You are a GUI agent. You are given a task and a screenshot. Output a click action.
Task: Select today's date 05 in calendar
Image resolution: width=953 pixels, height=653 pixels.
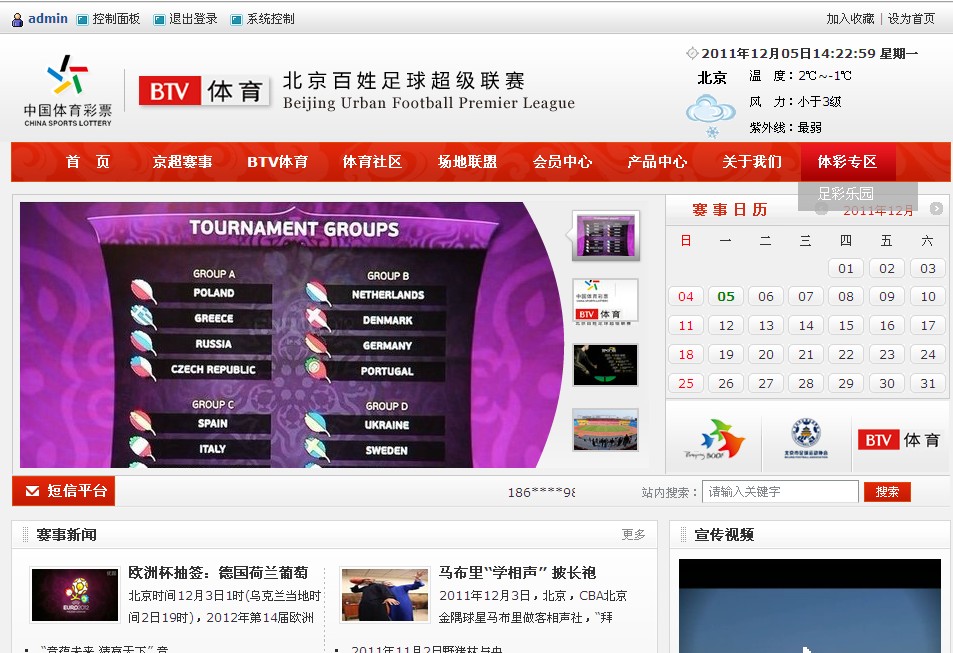tap(726, 296)
